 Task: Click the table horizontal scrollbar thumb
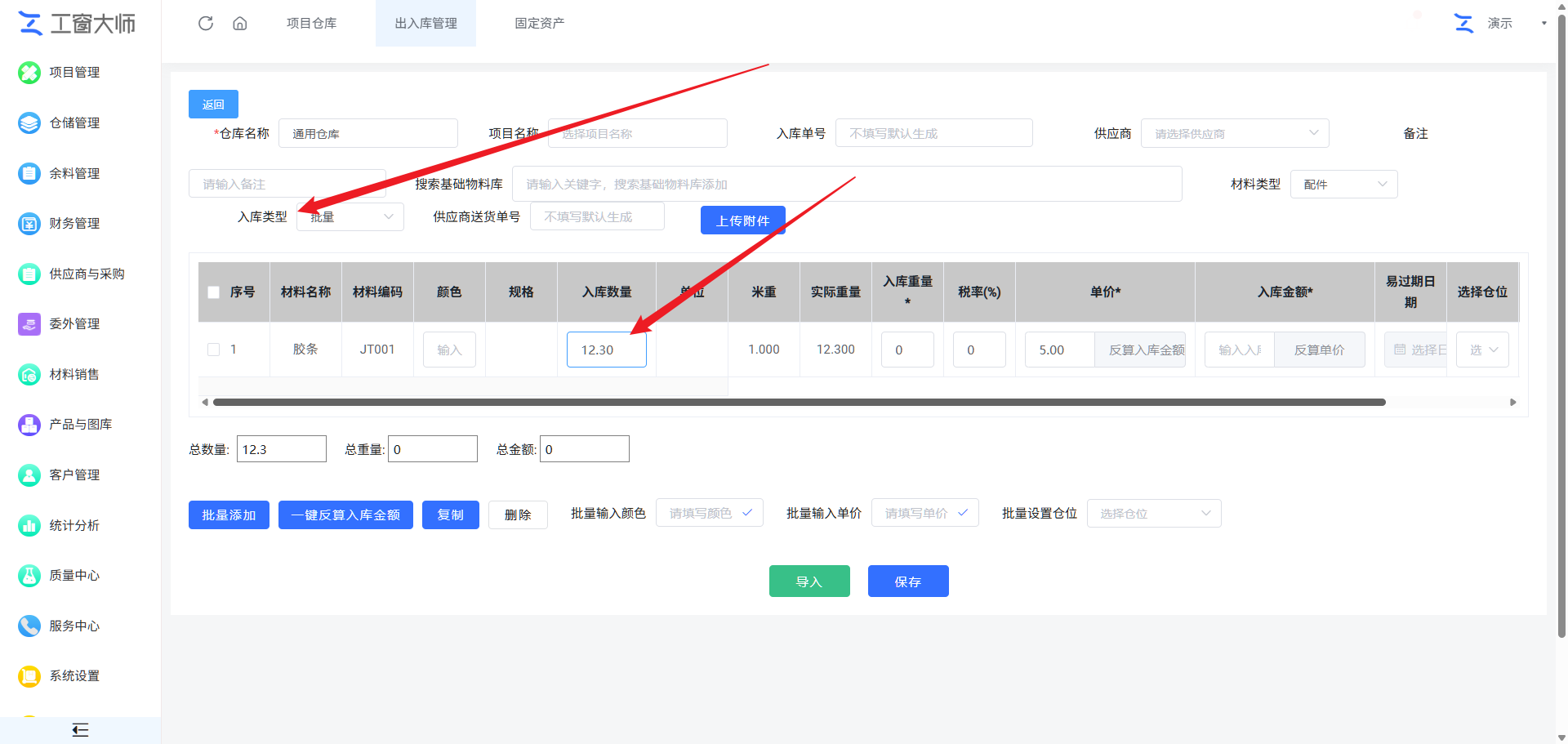799,402
